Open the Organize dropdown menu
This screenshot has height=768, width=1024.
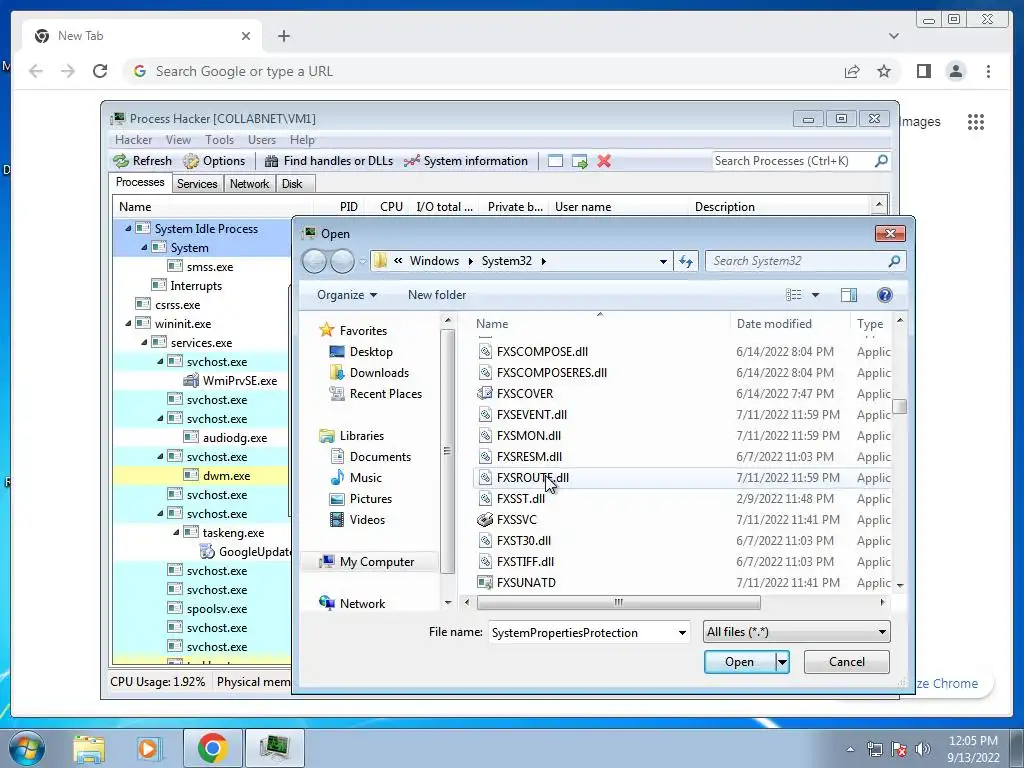click(347, 295)
